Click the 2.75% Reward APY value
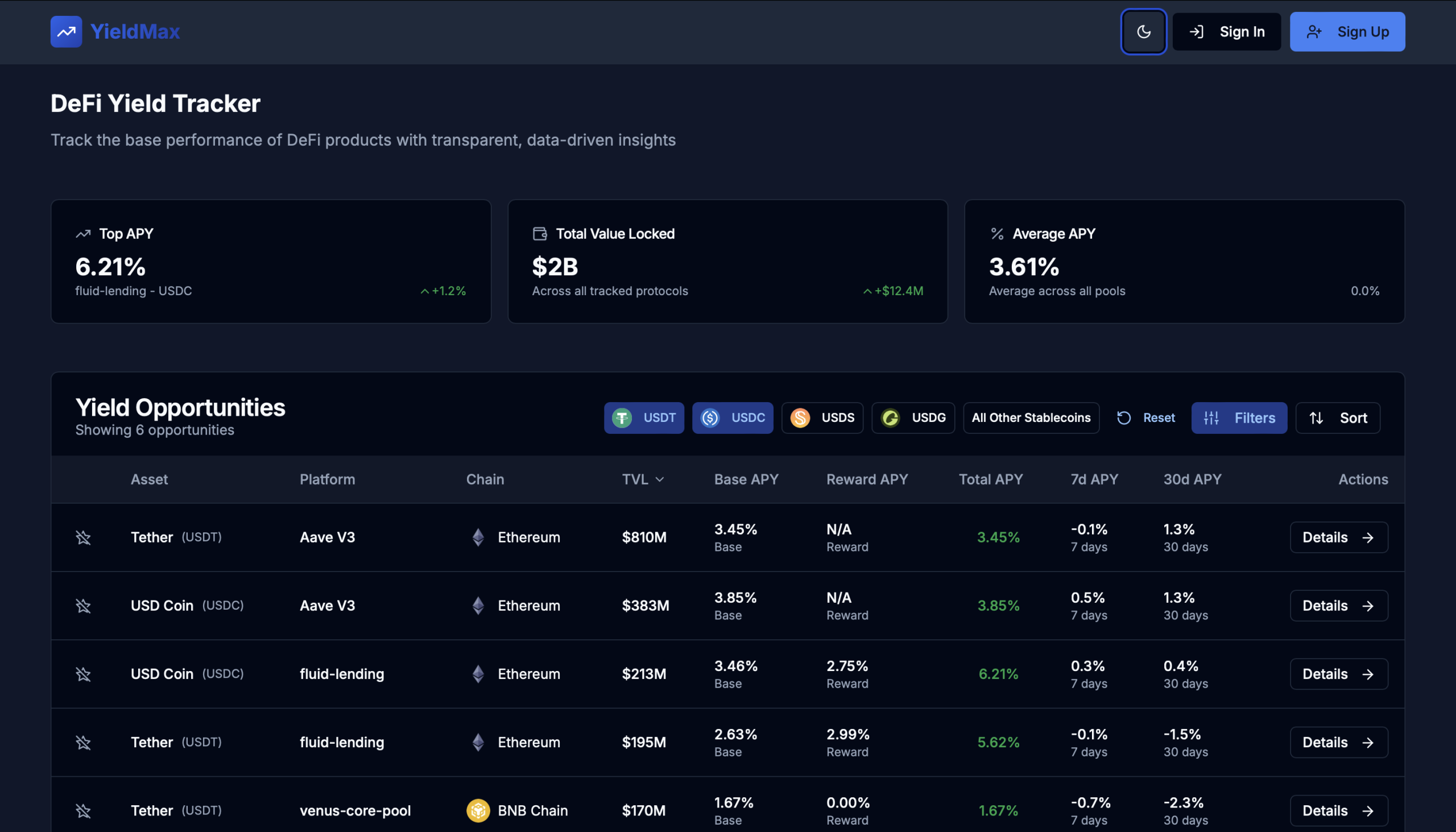This screenshot has height=832, width=1456. click(x=847, y=667)
